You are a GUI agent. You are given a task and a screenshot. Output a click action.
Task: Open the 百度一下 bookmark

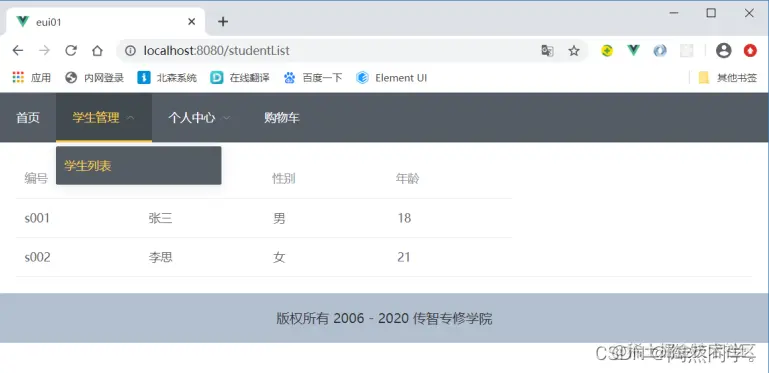click(313, 77)
